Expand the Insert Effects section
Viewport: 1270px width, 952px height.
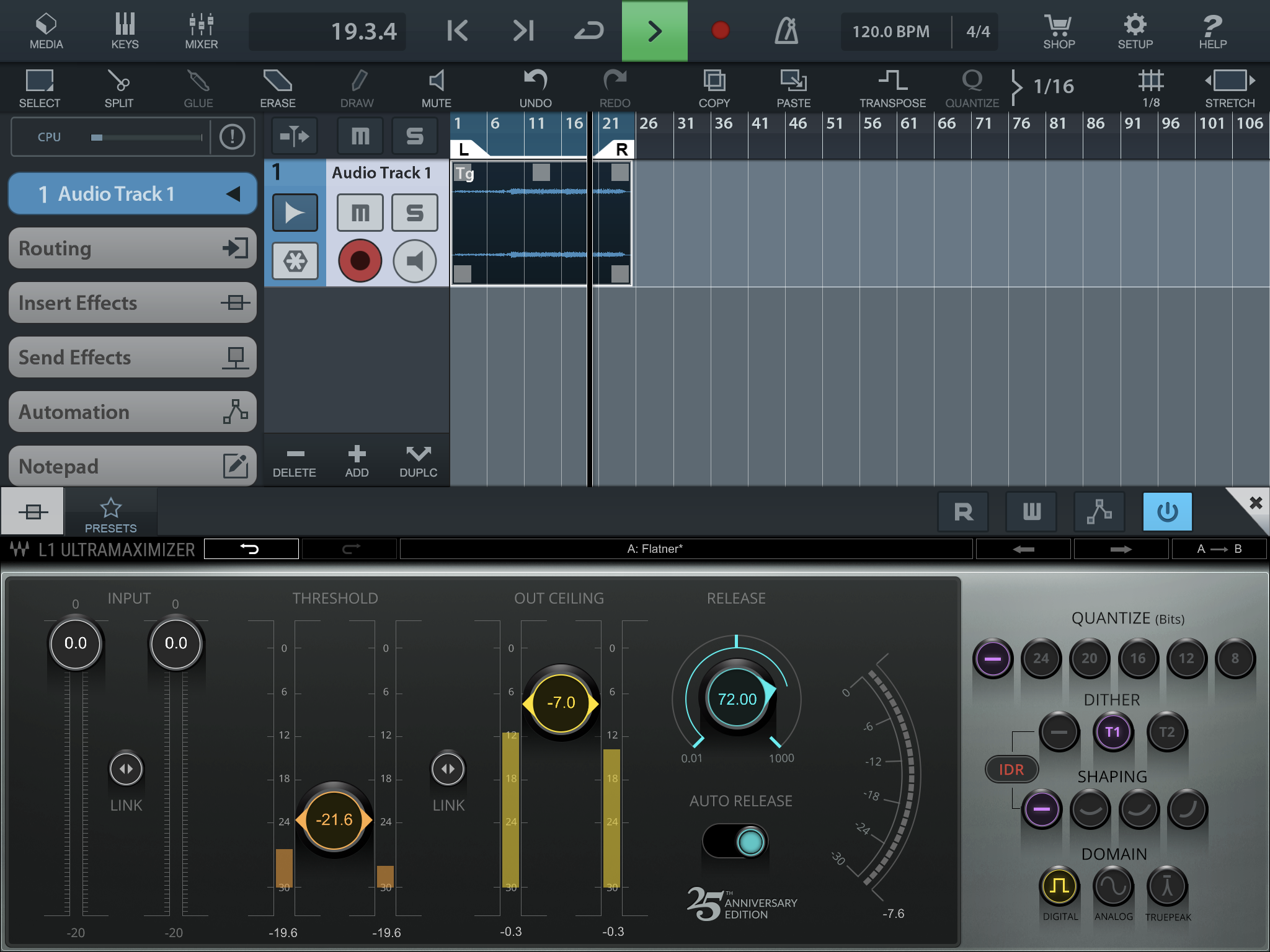(x=133, y=302)
